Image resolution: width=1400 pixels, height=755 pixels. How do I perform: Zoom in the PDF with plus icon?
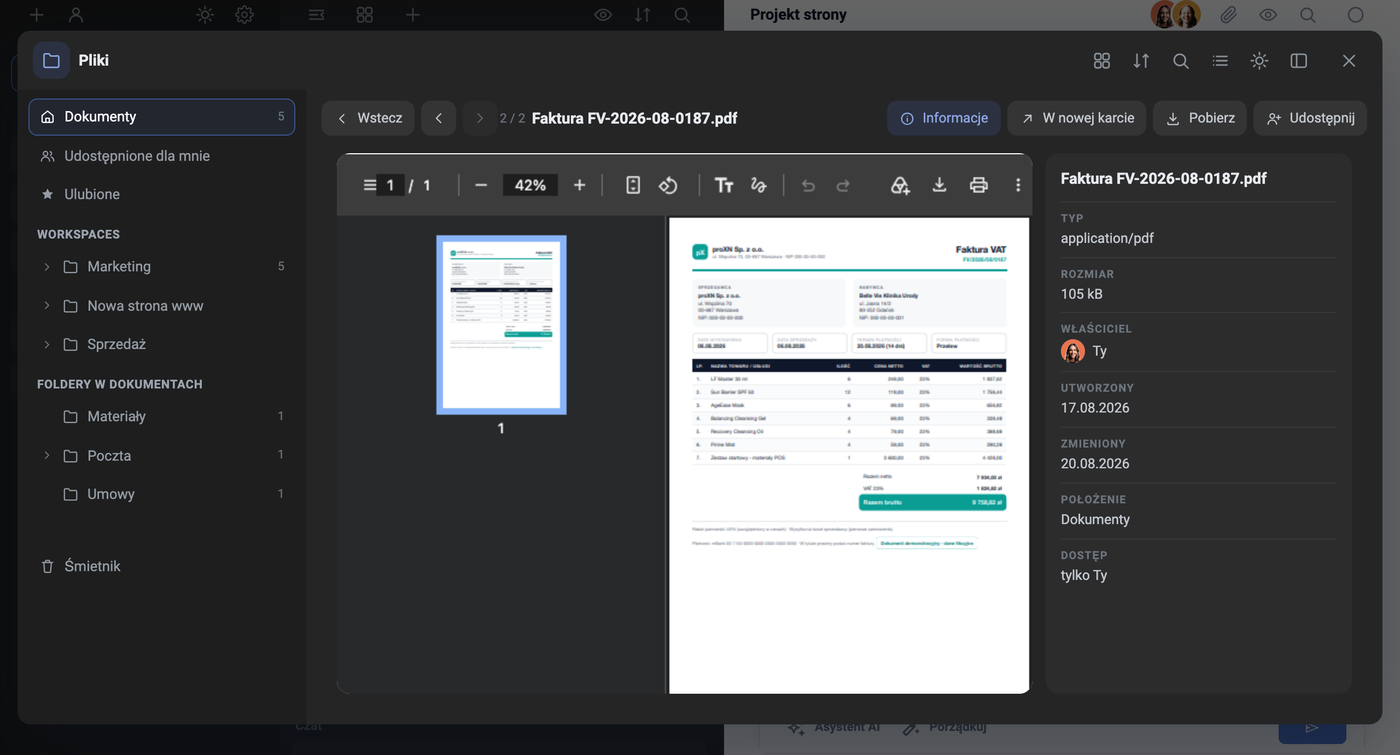click(x=579, y=185)
